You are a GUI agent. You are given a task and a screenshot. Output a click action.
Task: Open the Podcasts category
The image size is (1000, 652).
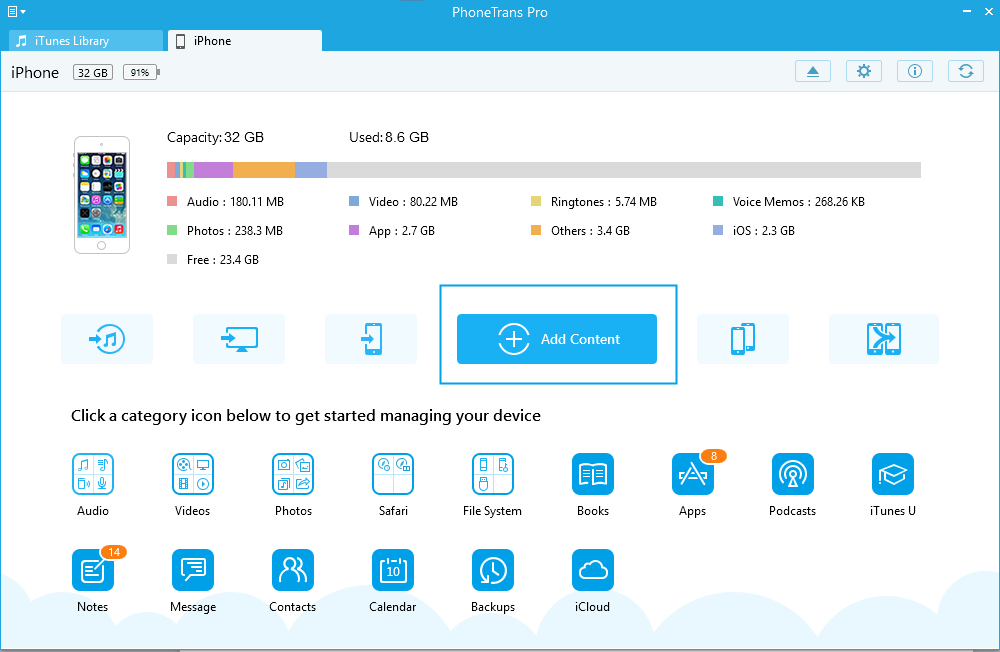pos(792,474)
